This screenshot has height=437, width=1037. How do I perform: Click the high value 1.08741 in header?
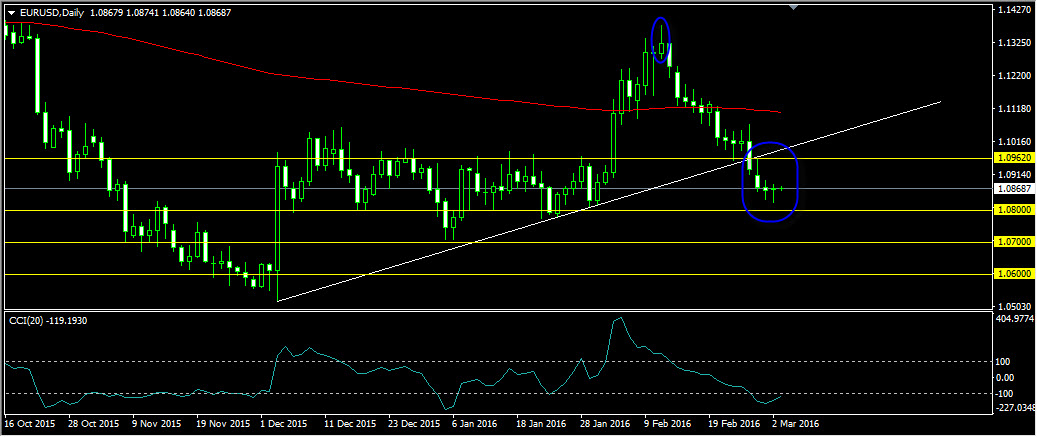tap(144, 13)
